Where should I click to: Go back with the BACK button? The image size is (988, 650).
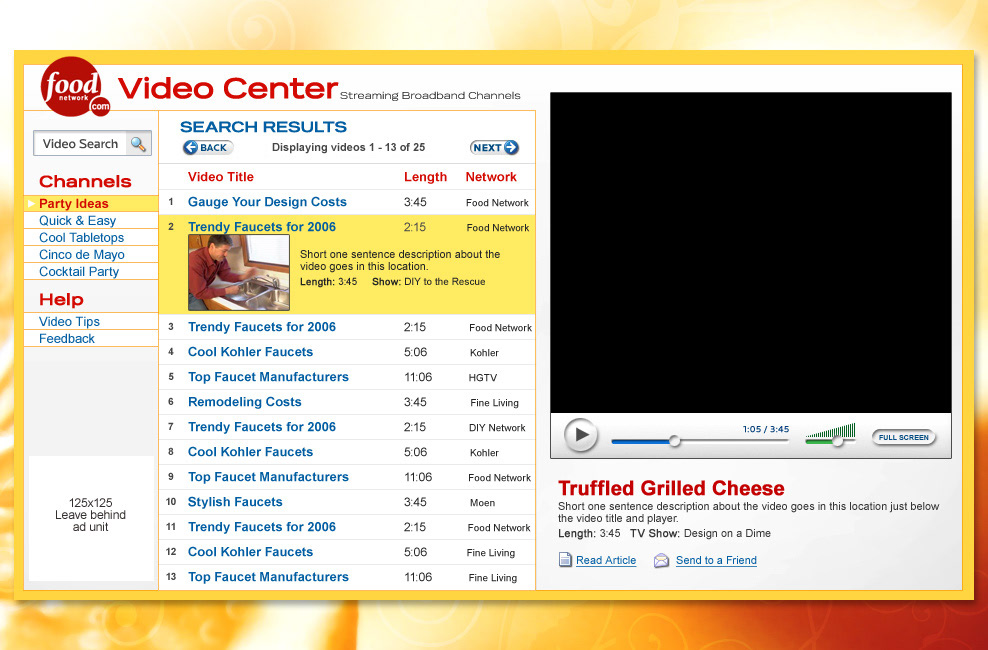[208, 147]
